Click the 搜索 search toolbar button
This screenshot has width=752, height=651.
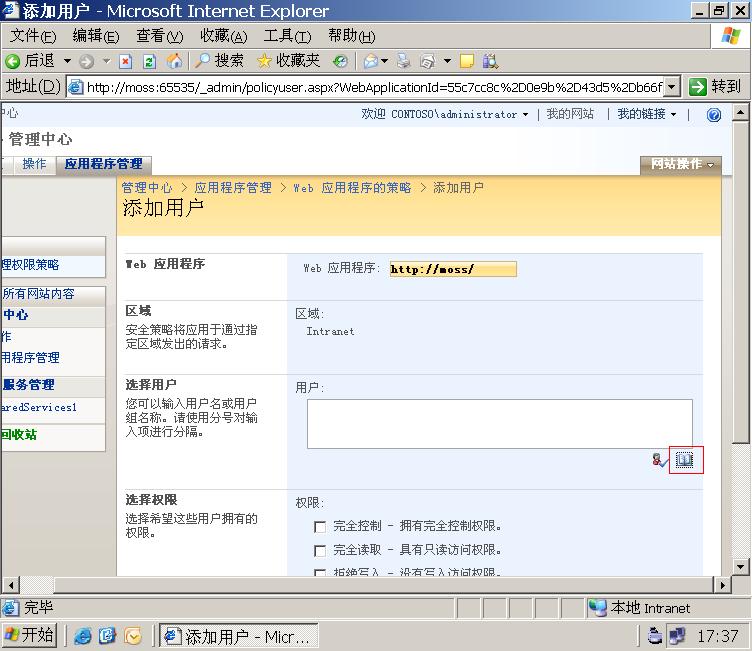tap(219, 61)
